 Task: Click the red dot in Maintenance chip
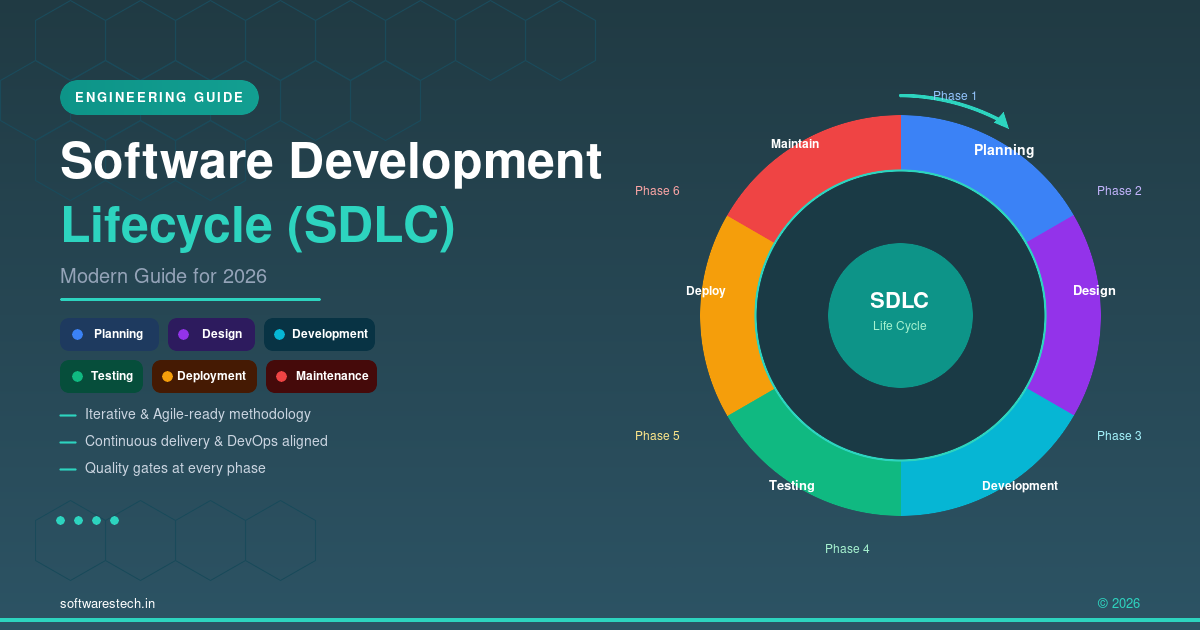click(281, 376)
